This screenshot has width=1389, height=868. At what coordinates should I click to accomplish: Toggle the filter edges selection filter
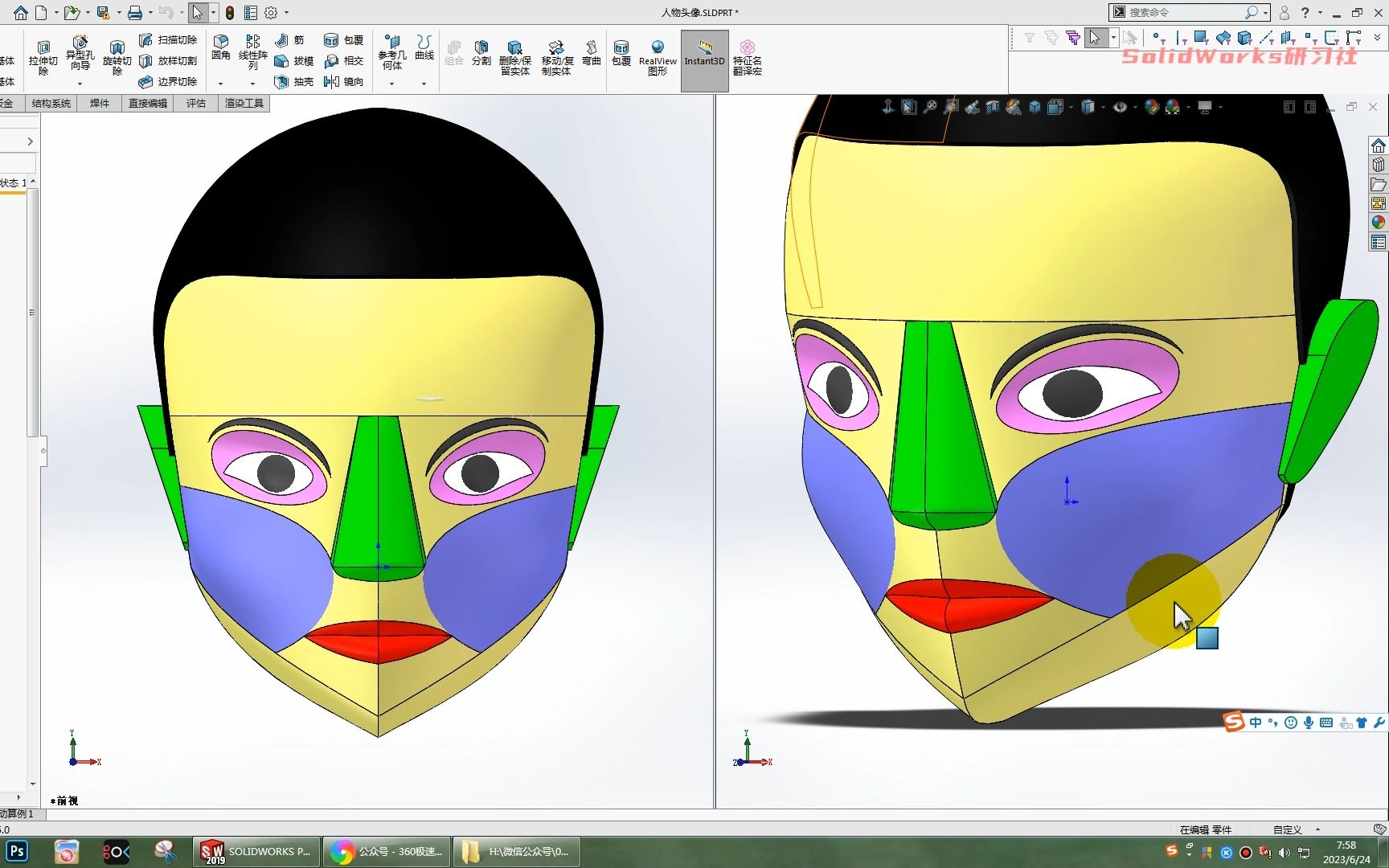[1180, 37]
